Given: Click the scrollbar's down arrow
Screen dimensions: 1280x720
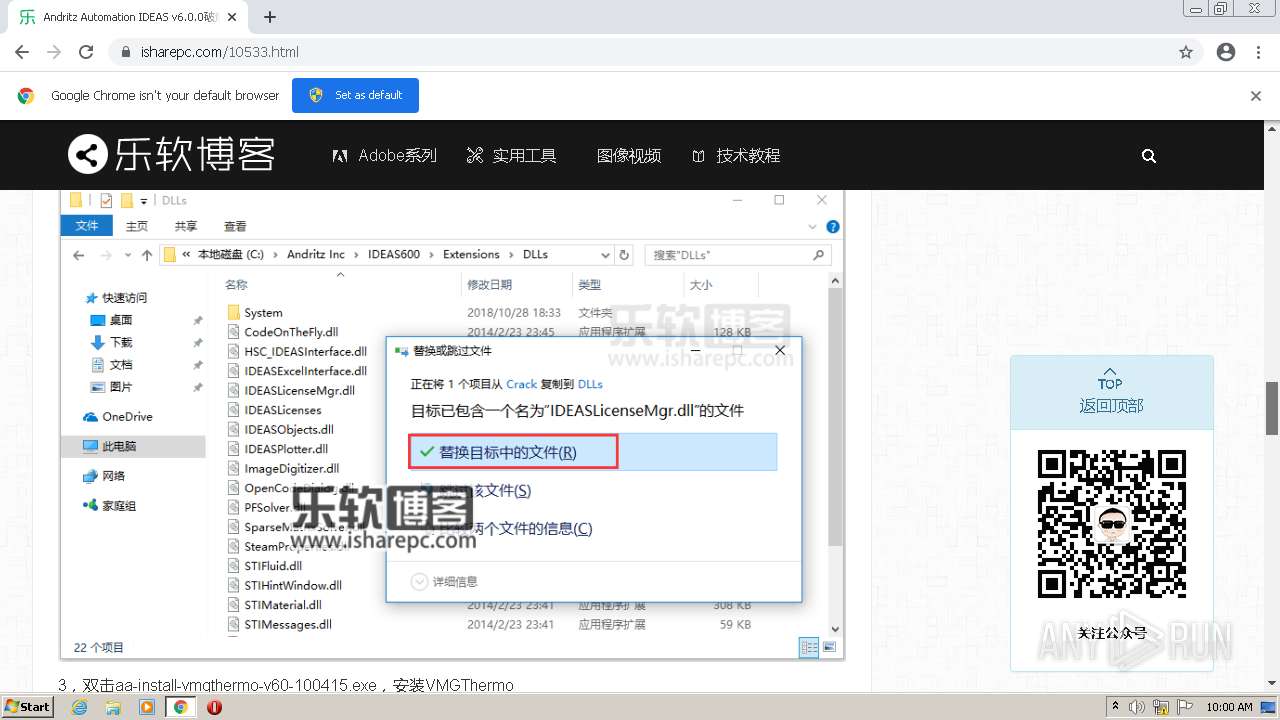Looking at the screenshot, I should pos(1272,683).
